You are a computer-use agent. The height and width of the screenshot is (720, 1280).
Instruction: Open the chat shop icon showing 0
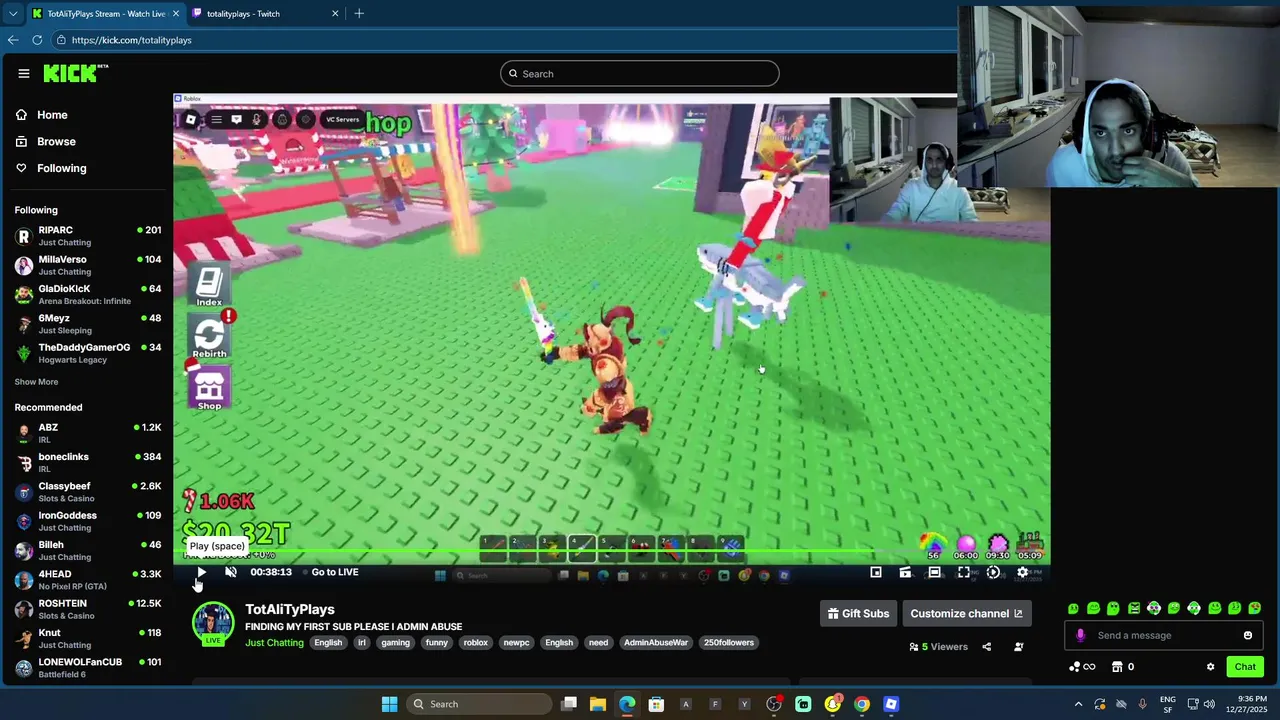[1123, 667]
